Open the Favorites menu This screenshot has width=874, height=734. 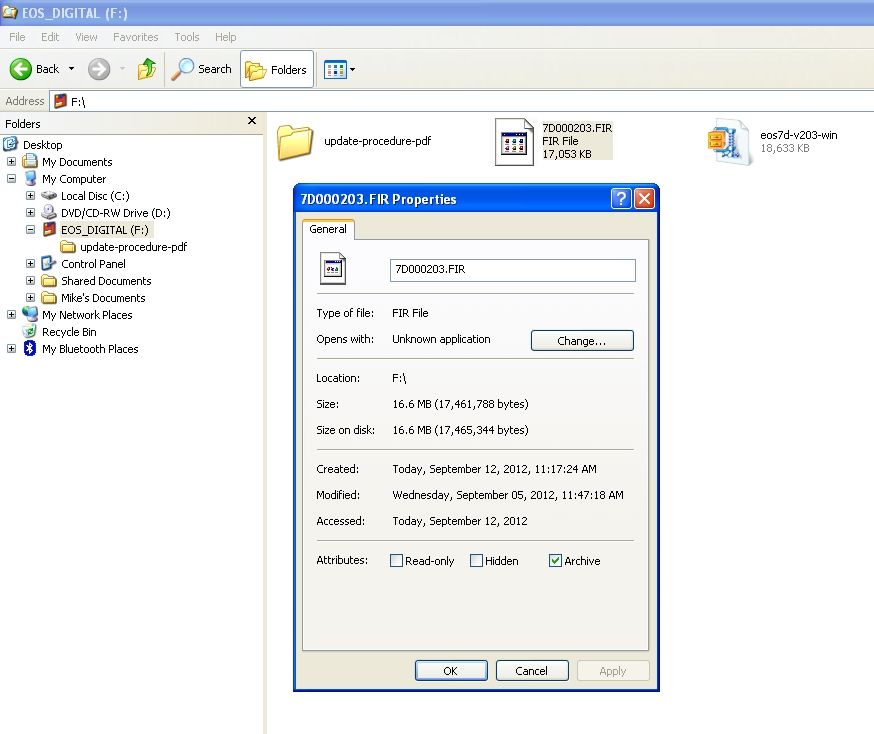tap(135, 37)
